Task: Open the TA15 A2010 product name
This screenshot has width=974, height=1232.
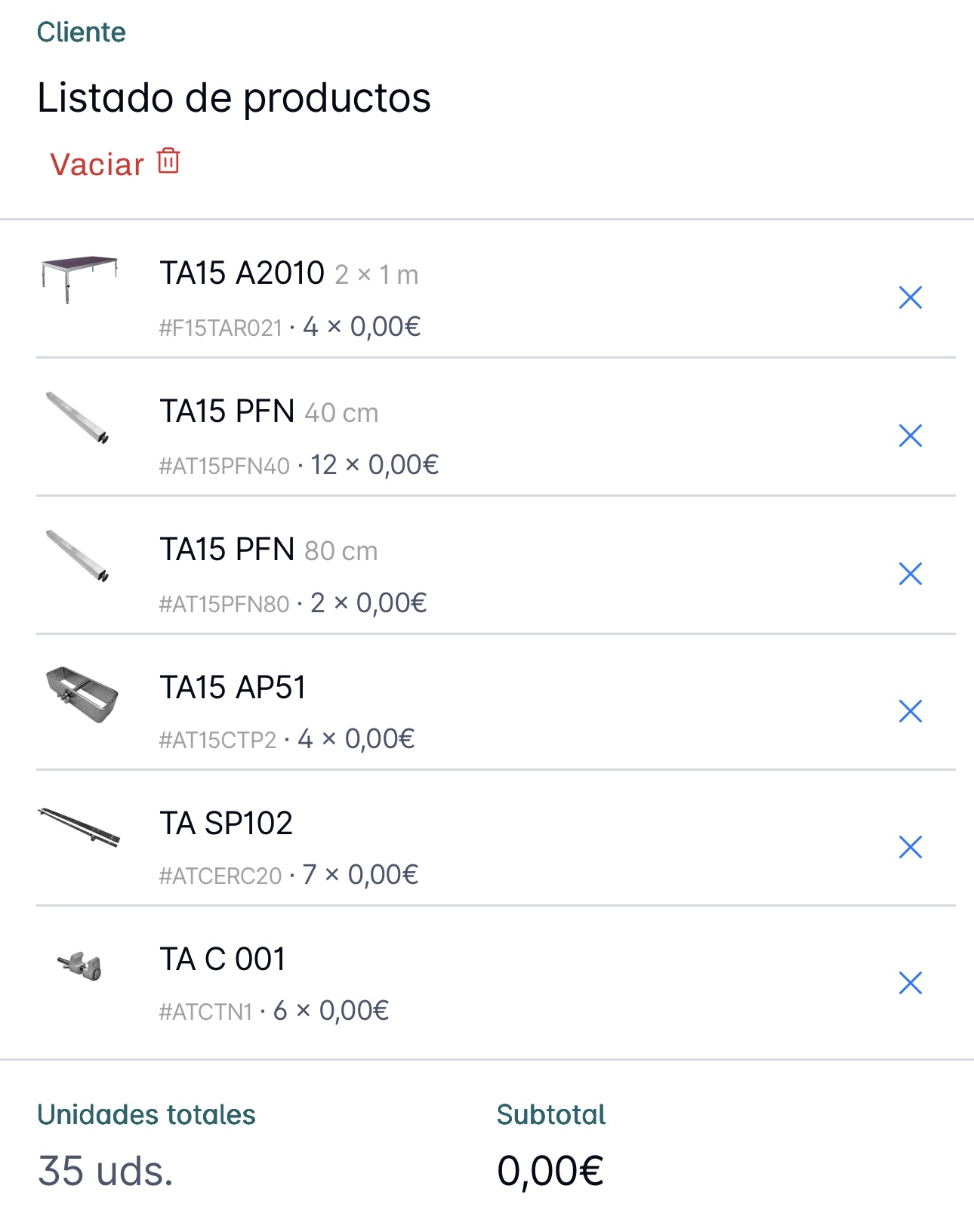Action: tap(242, 273)
